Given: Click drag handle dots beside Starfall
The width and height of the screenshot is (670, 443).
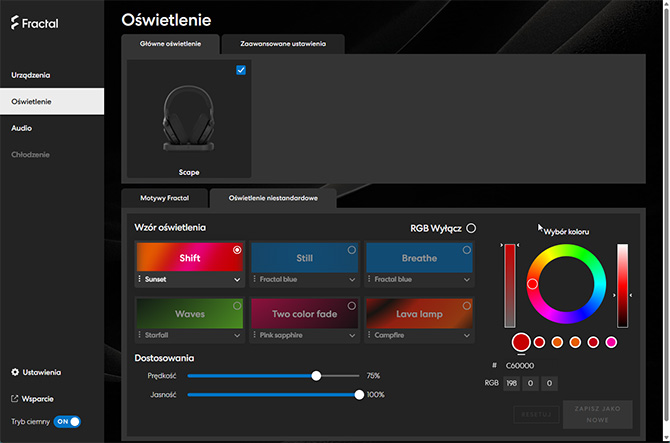Looking at the screenshot, I should 140,335.
